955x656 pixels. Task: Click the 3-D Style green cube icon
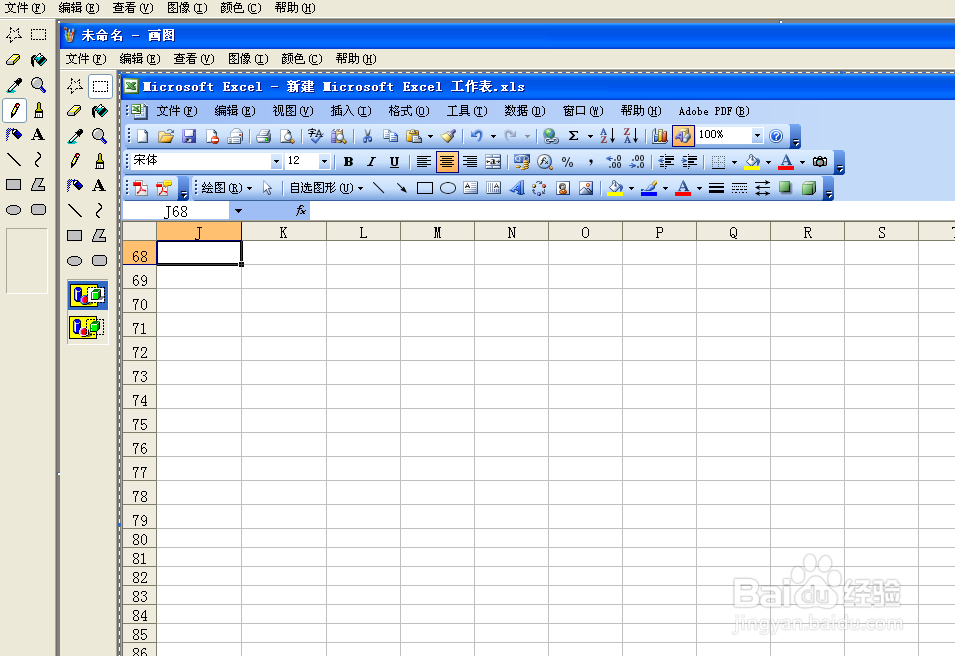[809, 188]
